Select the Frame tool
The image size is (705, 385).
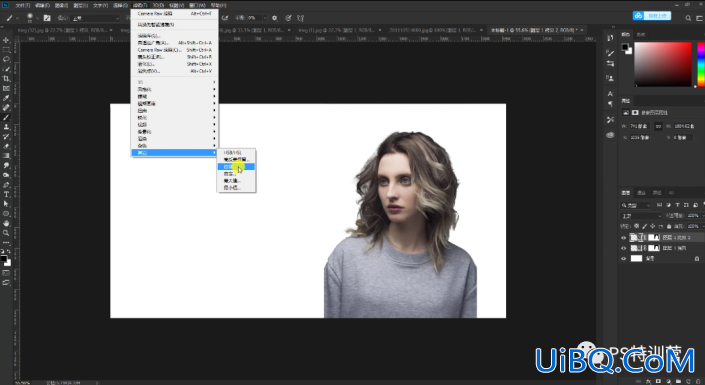(x=6, y=89)
